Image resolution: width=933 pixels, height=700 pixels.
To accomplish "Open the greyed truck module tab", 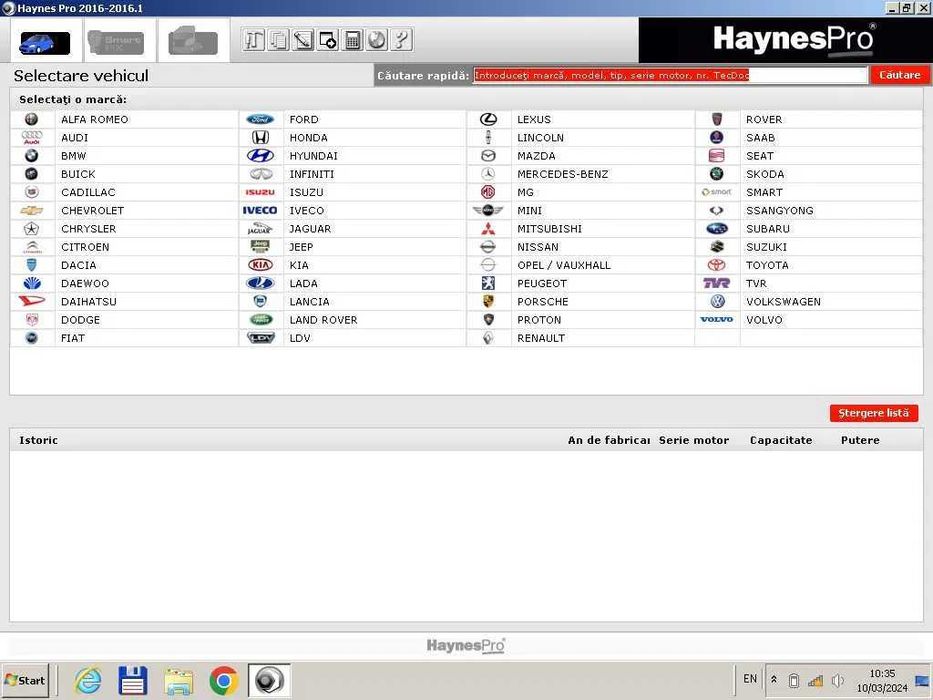I will pos(193,42).
